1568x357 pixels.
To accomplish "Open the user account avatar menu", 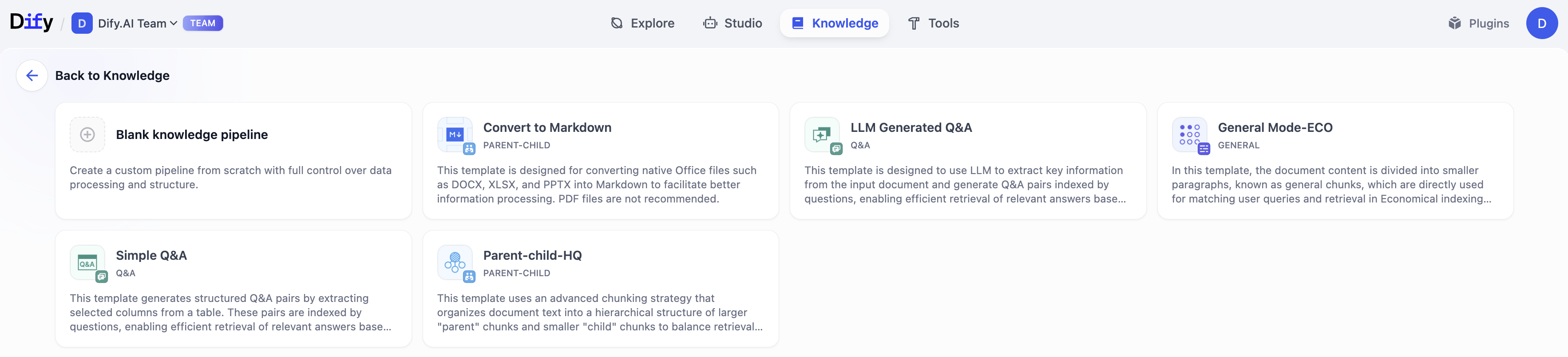I will click(1542, 23).
